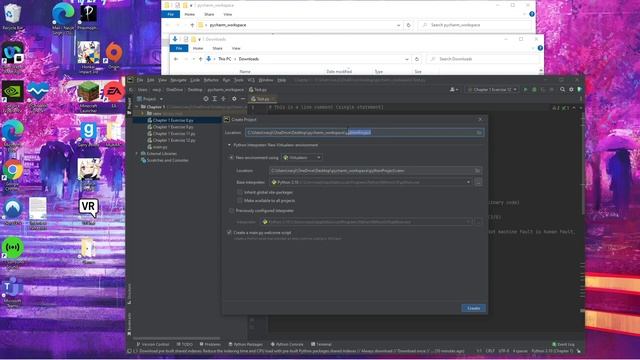The image size is (640, 360).
Task: Browse folder icon for virtualenv location
Action: tap(477, 171)
